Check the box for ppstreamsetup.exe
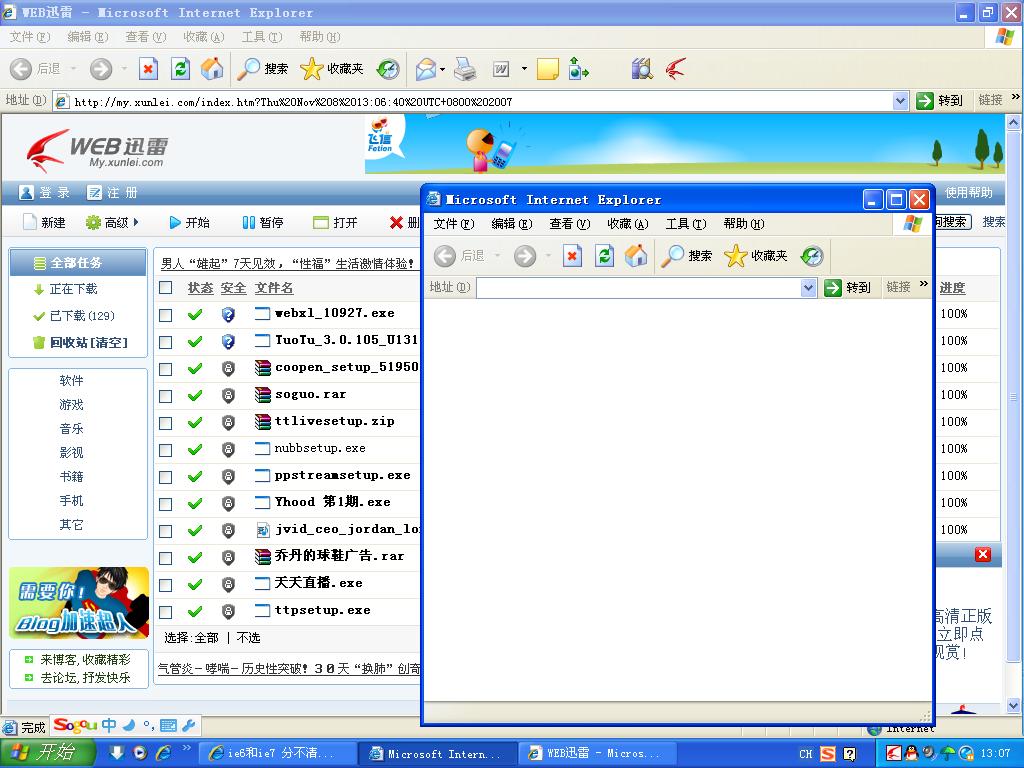Viewport: 1024px width, 768px height. coord(166,477)
